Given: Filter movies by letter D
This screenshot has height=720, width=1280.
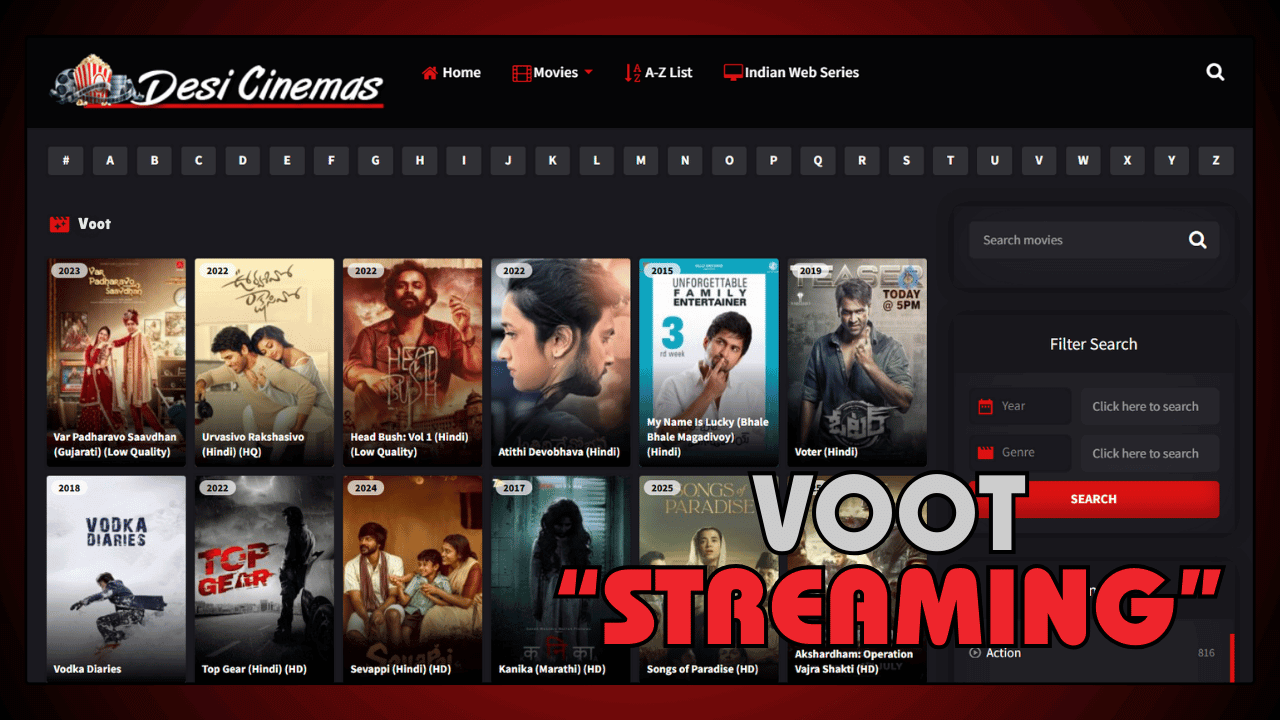Looking at the screenshot, I should [243, 161].
